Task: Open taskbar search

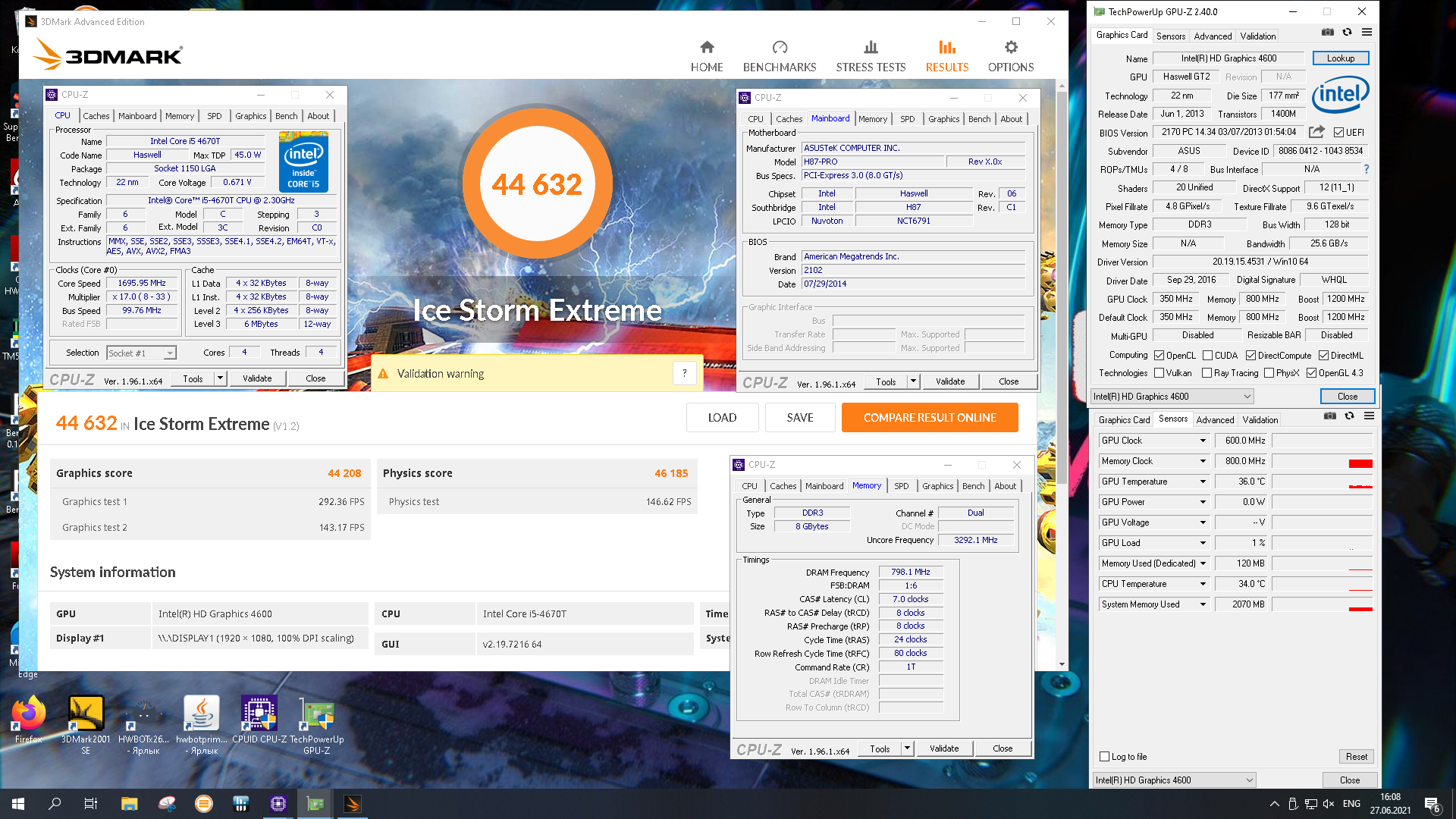Action: click(x=55, y=804)
